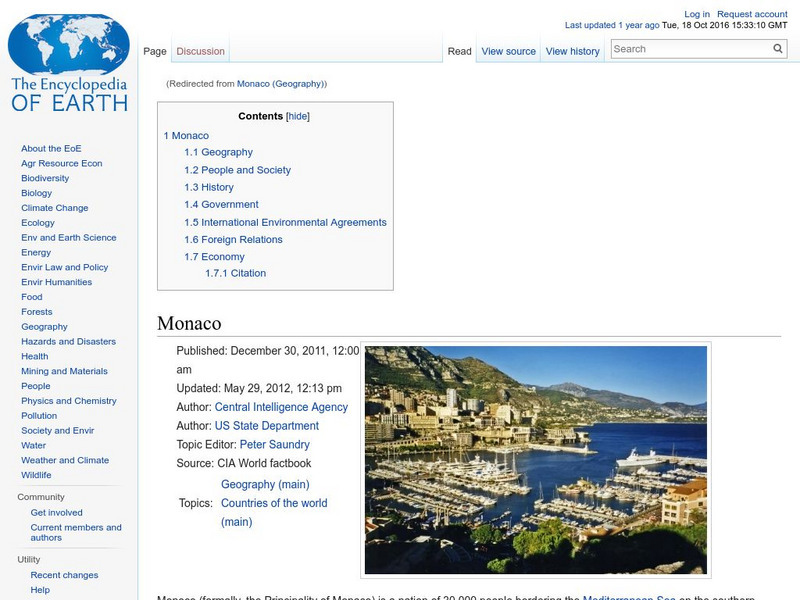The width and height of the screenshot is (800, 600).
Task: Open Ecology topic in sidebar
Action: (x=38, y=222)
